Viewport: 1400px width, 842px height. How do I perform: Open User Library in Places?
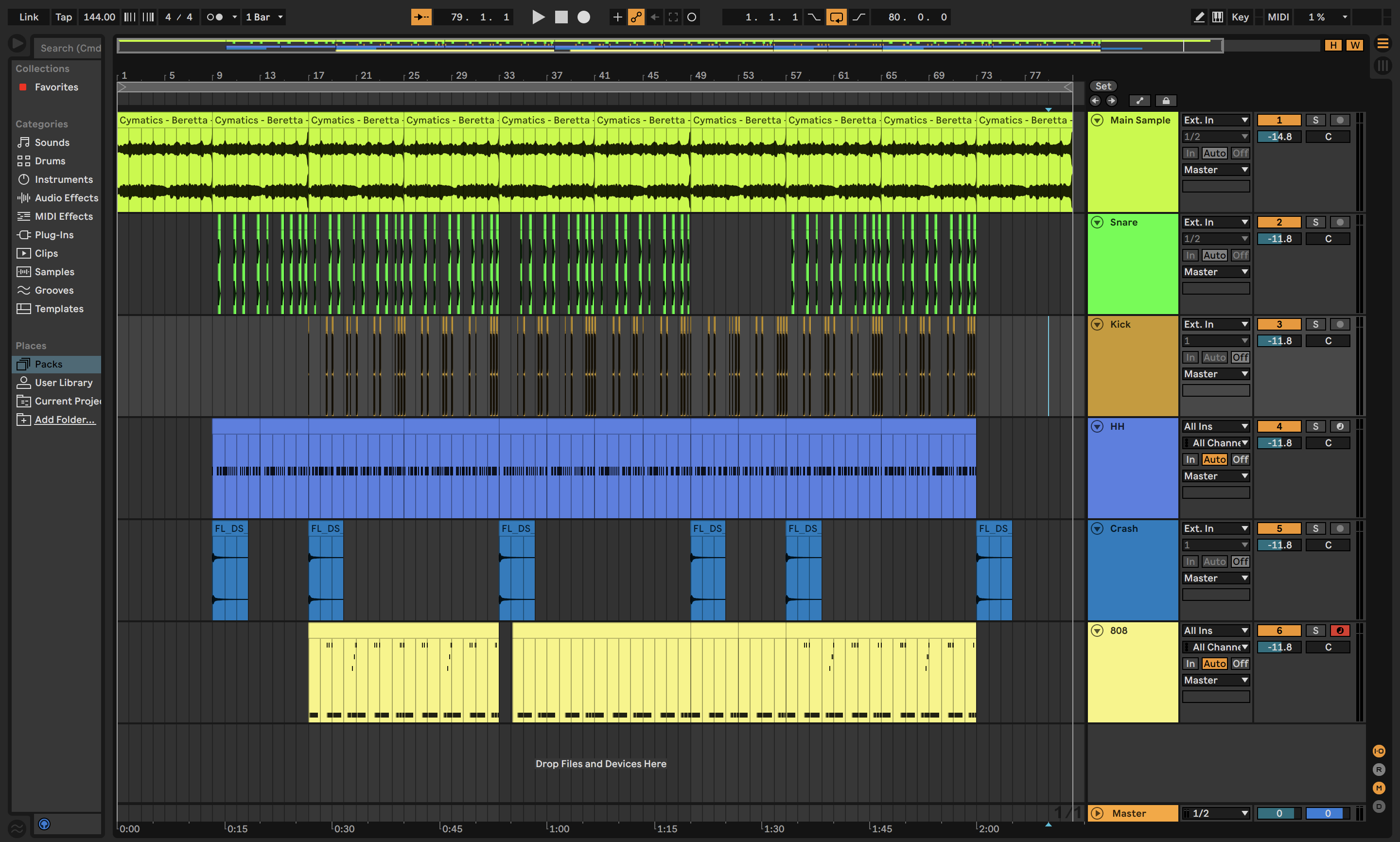tap(63, 383)
